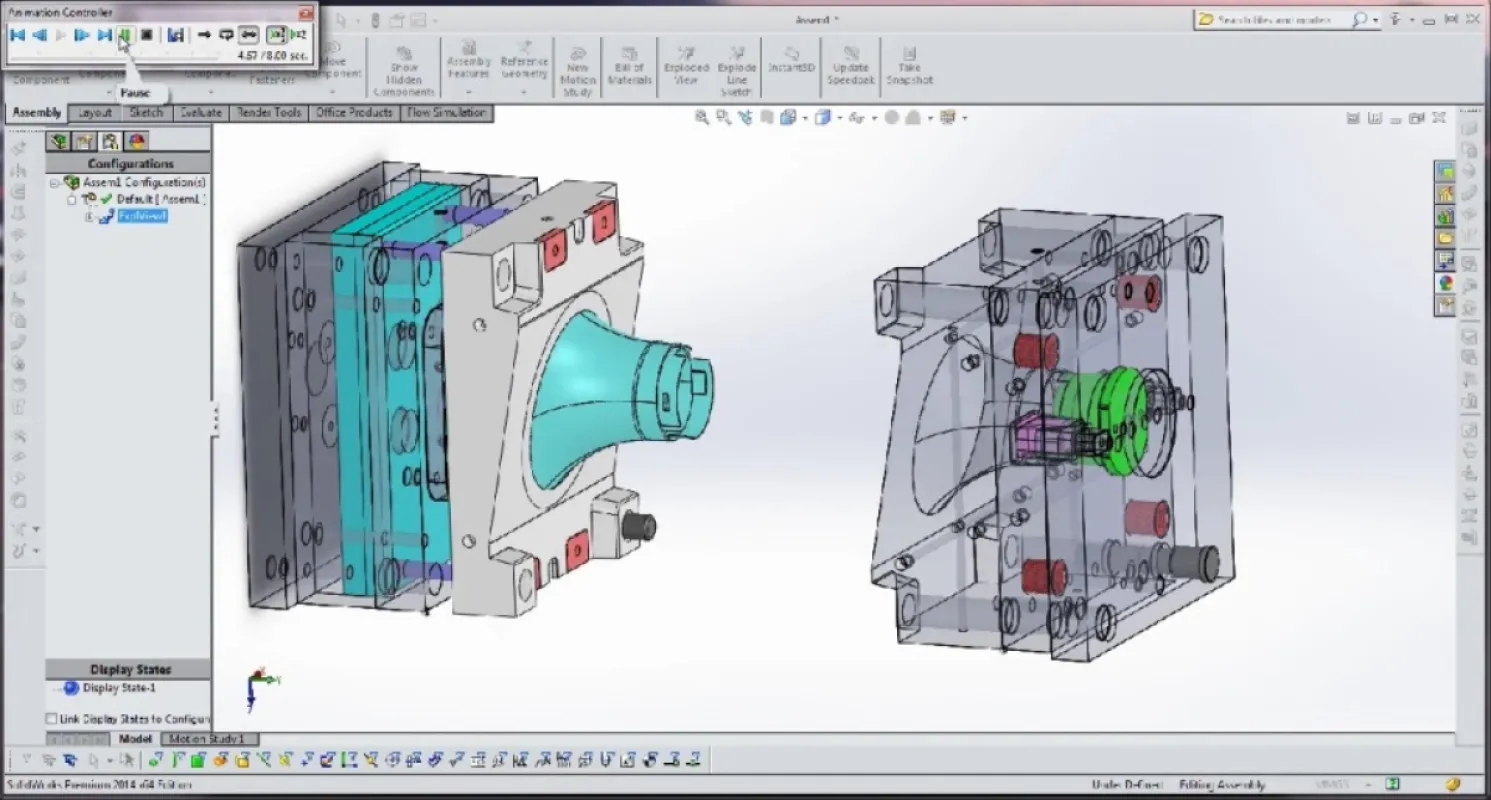Pause the animation in Animation Controller
This screenshot has height=800, width=1491.
[124, 35]
